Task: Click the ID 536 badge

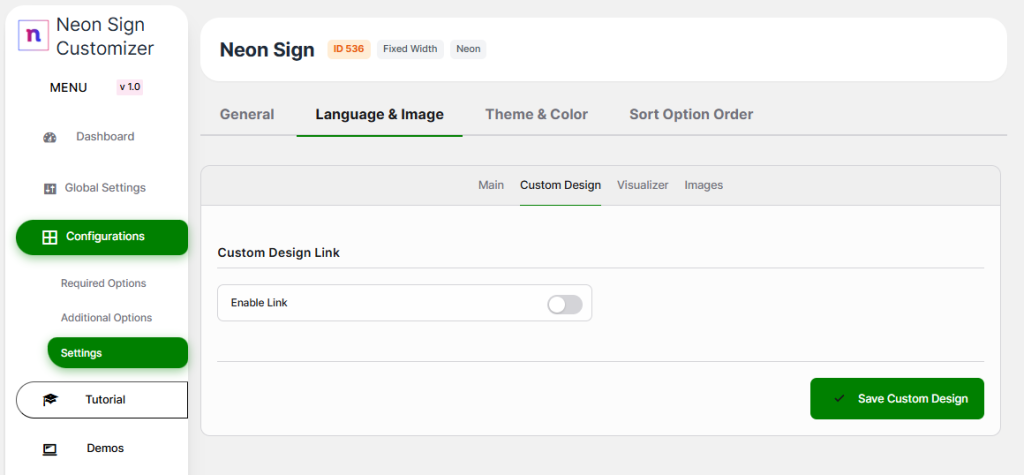Action: tap(349, 49)
